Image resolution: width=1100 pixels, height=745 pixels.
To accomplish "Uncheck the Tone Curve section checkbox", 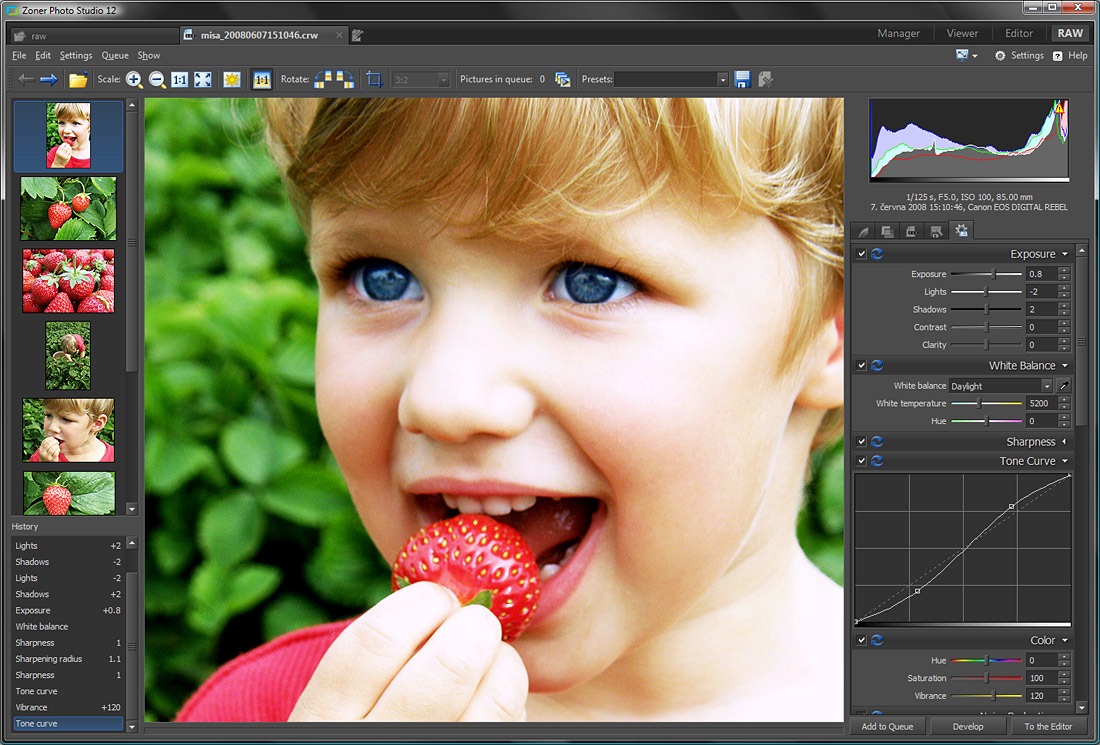I will tap(860, 461).
